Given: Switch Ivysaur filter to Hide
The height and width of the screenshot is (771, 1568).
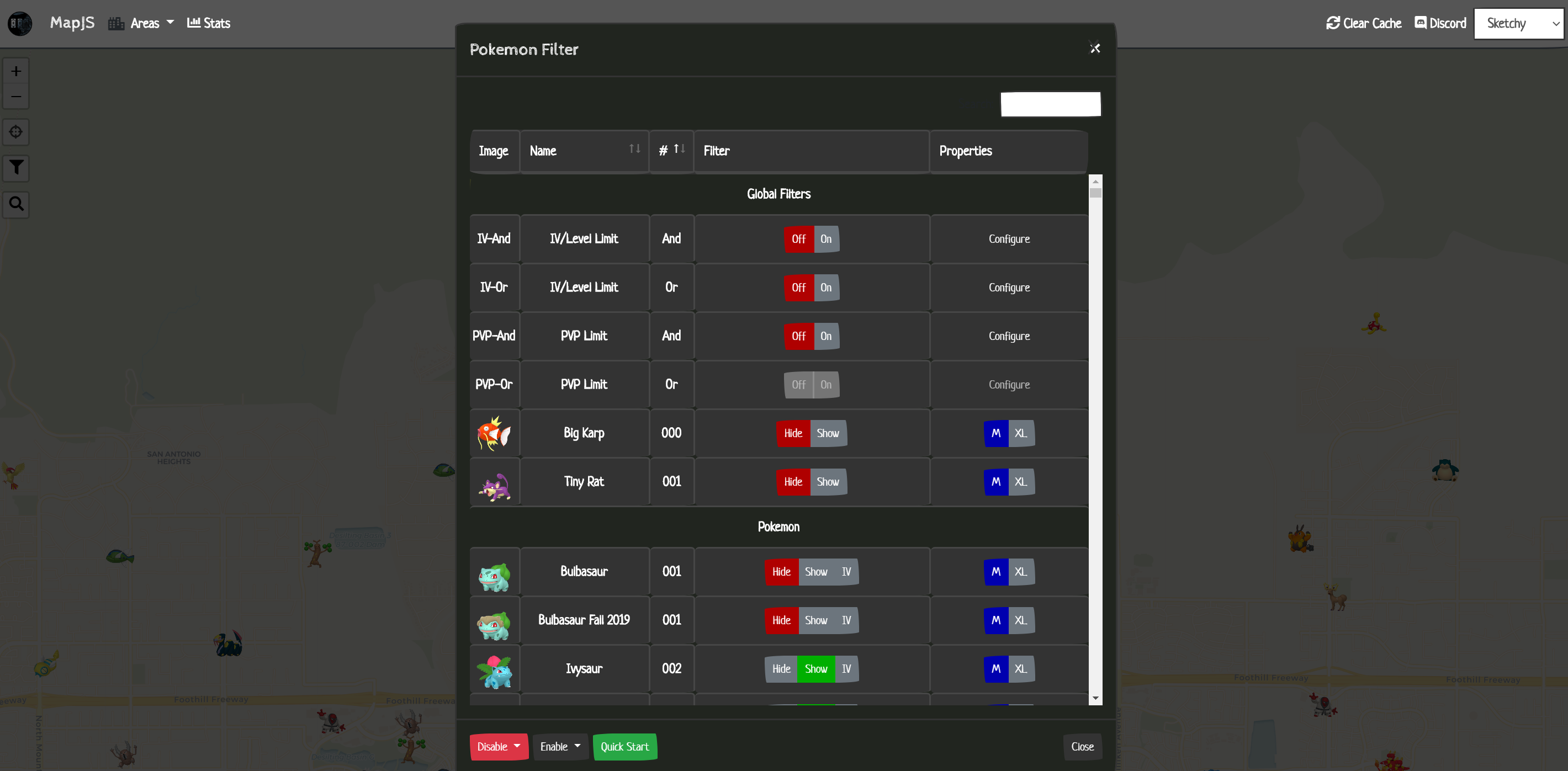Looking at the screenshot, I should pos(781,669).
